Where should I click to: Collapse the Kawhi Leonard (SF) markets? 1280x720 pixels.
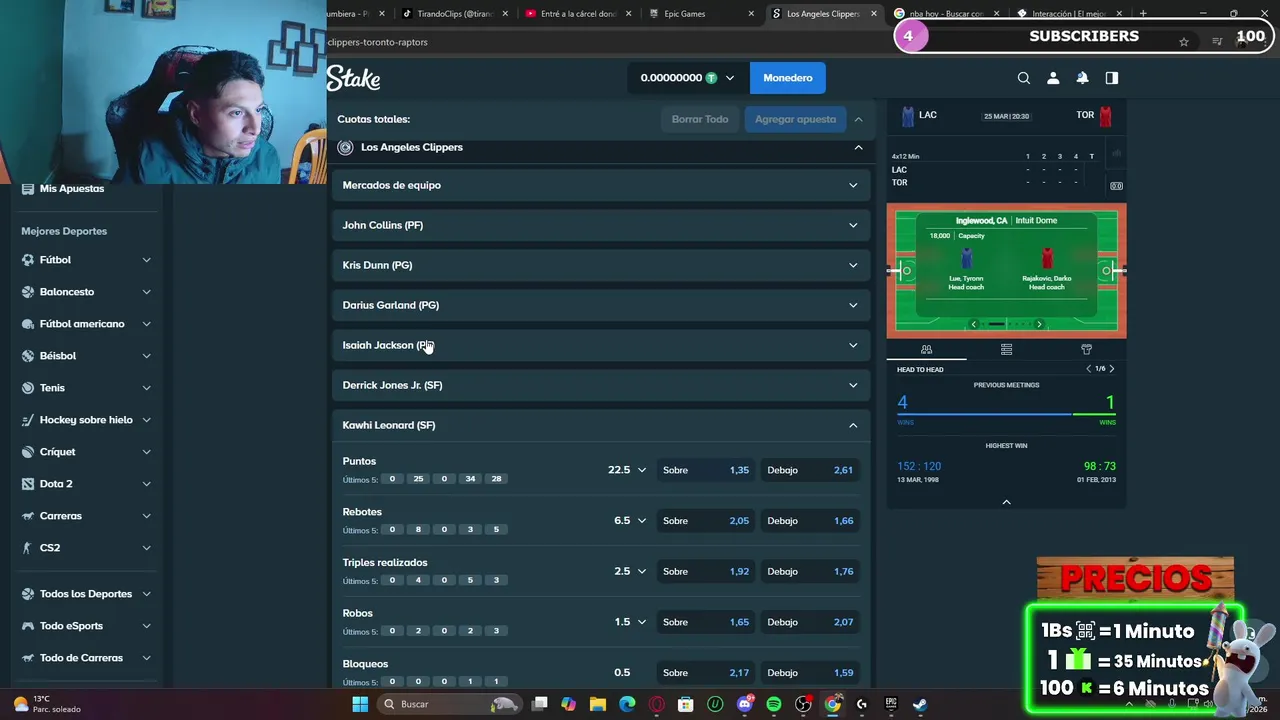601,425
